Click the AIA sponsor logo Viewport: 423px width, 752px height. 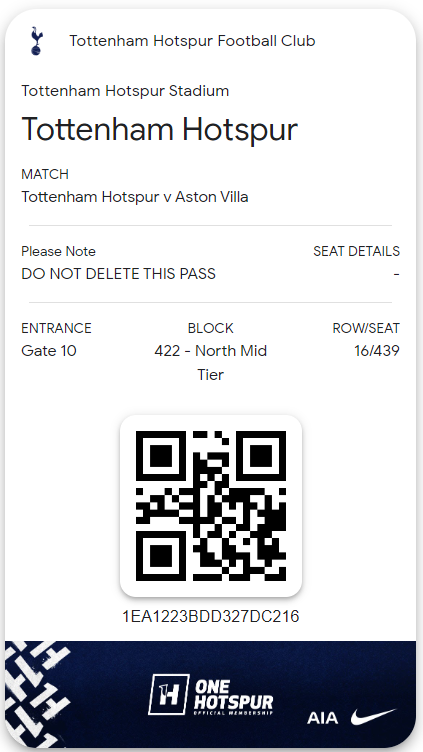[323, 718]
